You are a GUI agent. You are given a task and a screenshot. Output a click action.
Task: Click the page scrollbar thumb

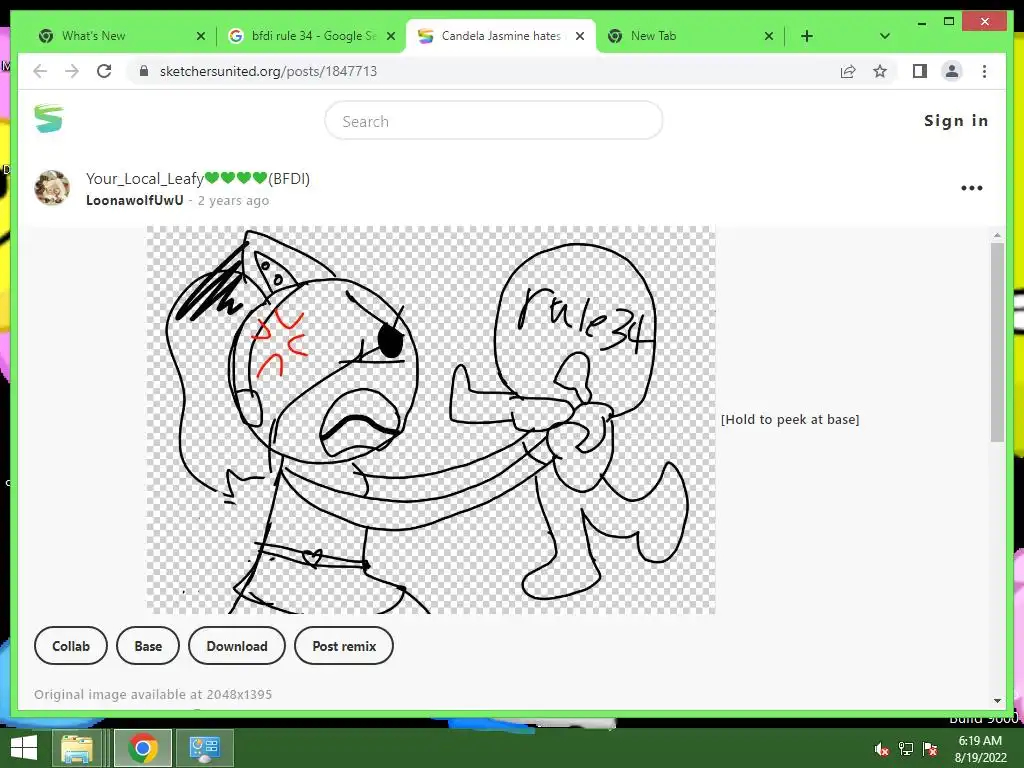coord(997,342)
